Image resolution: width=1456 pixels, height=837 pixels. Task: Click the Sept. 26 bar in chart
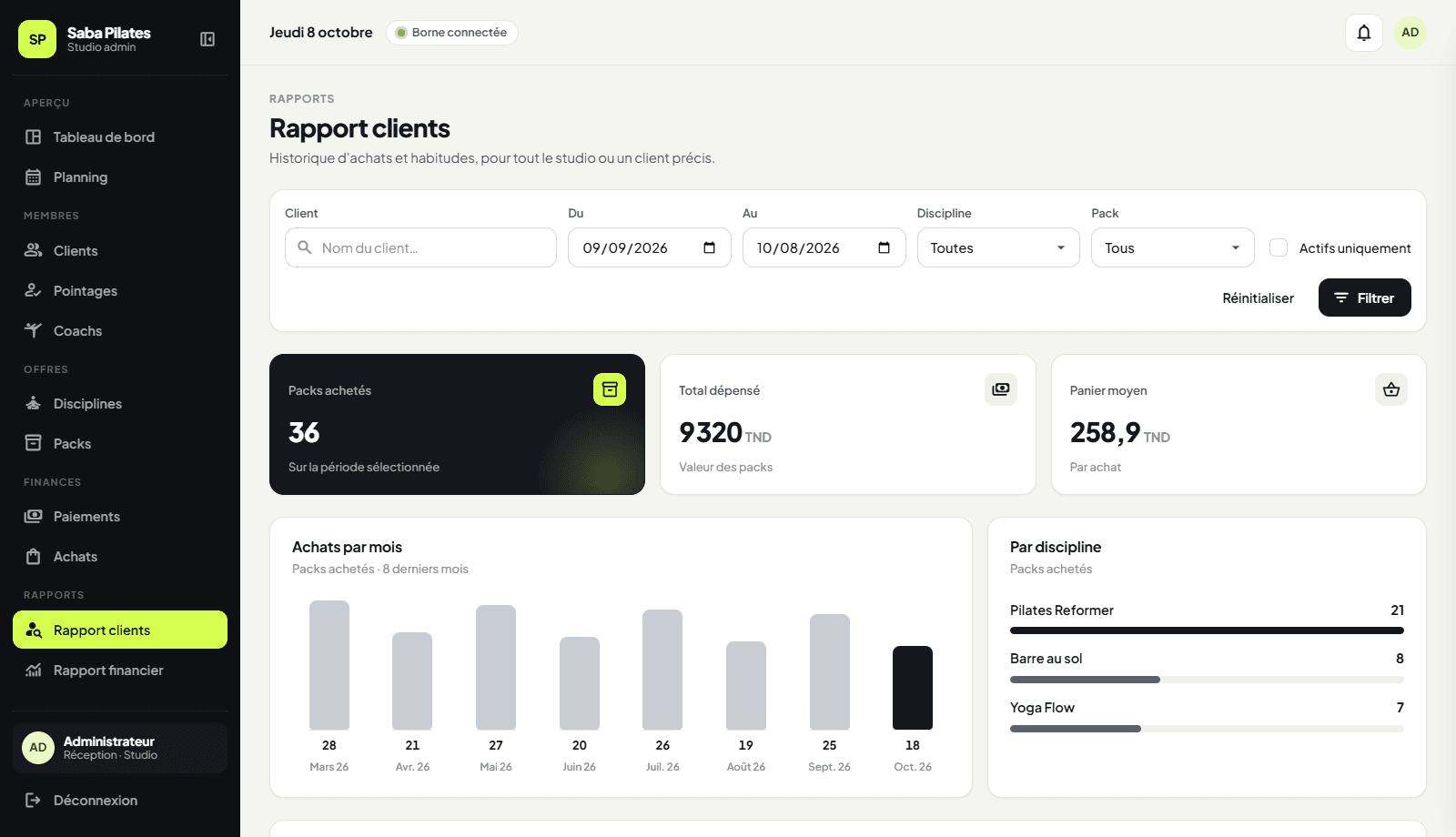(x=830, y=671)
